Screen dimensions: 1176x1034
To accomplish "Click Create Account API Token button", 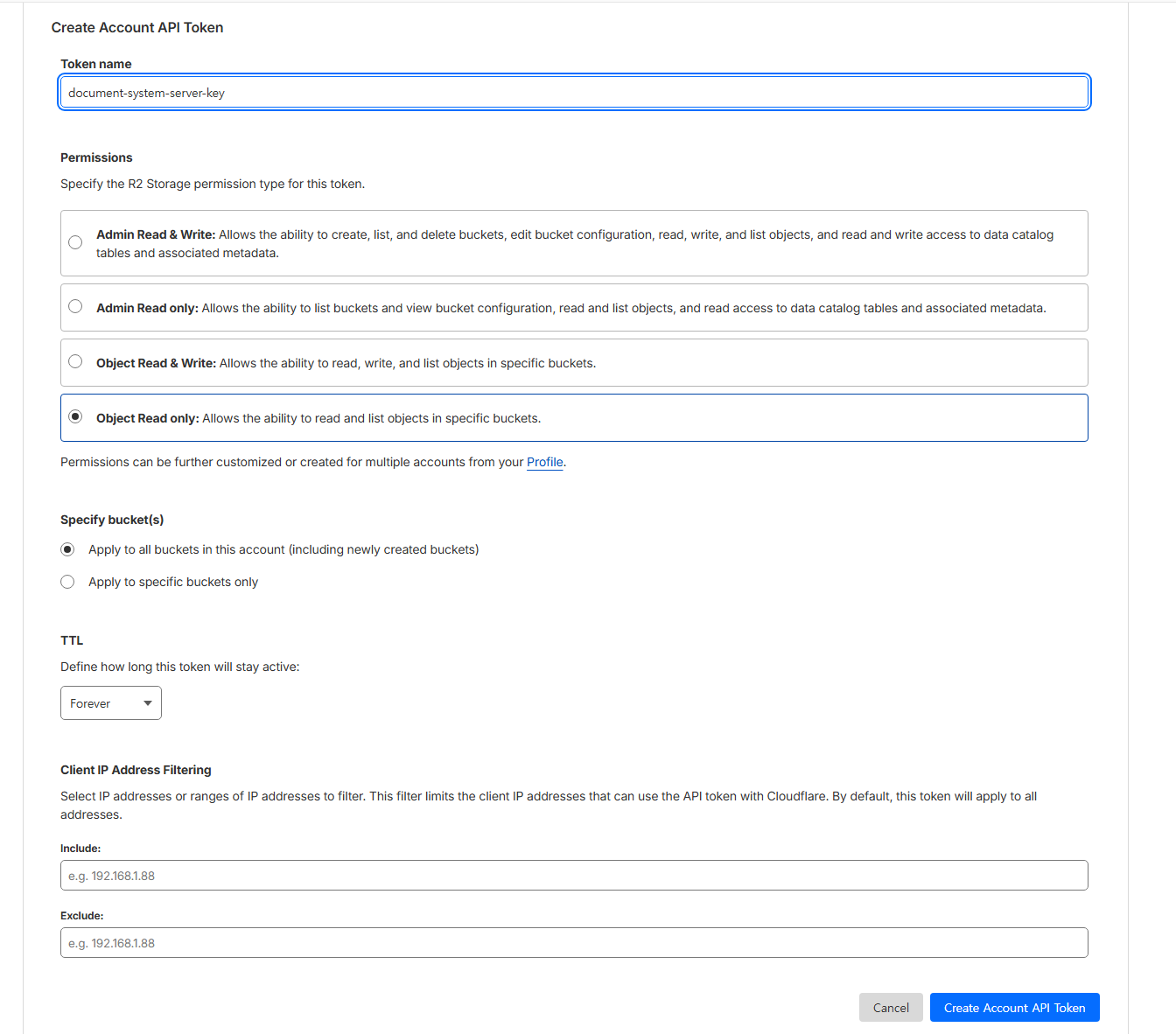I will 1015,1008.
